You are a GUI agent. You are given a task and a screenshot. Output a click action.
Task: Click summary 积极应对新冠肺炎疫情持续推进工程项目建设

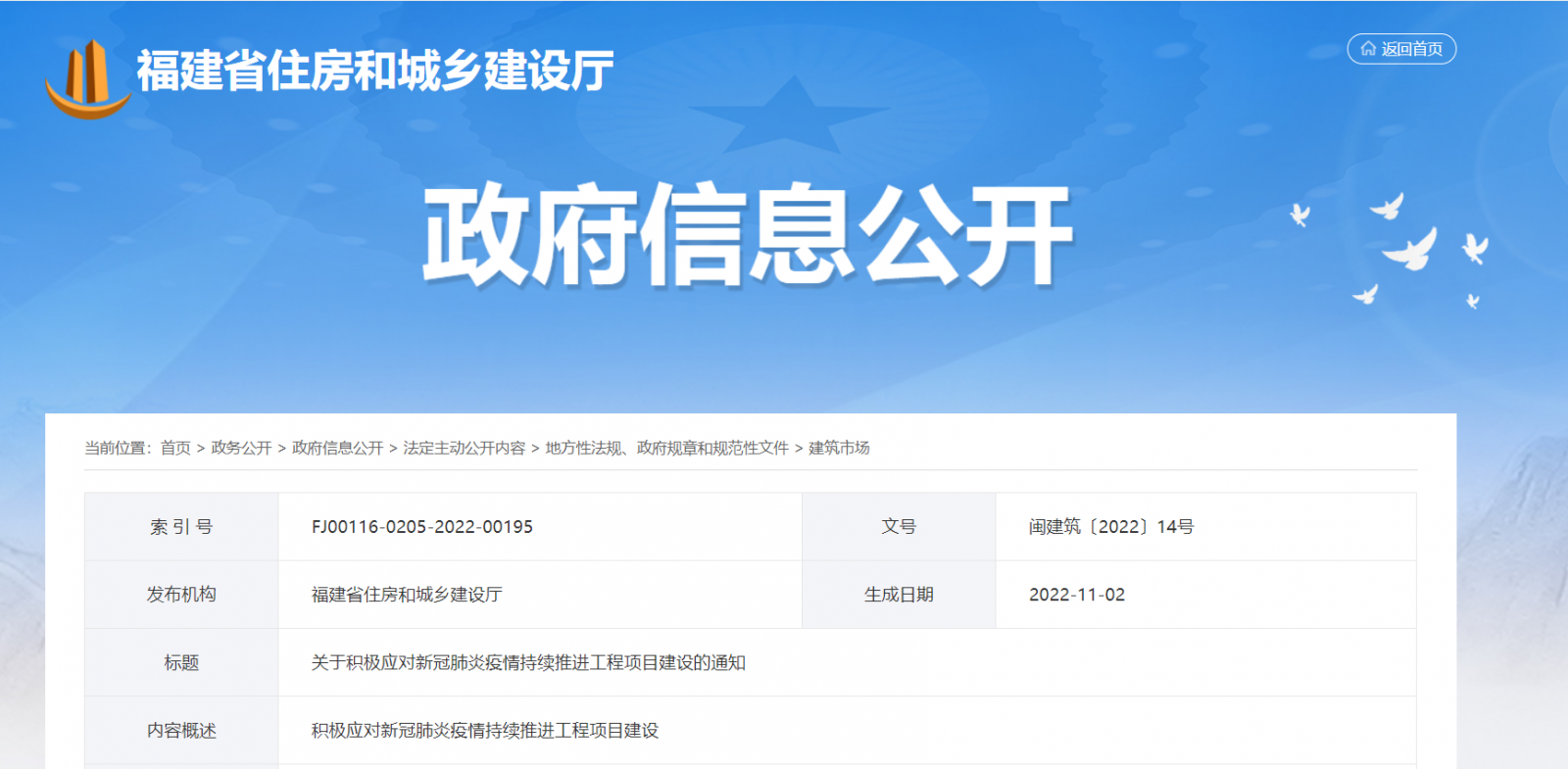pos(485,731)
